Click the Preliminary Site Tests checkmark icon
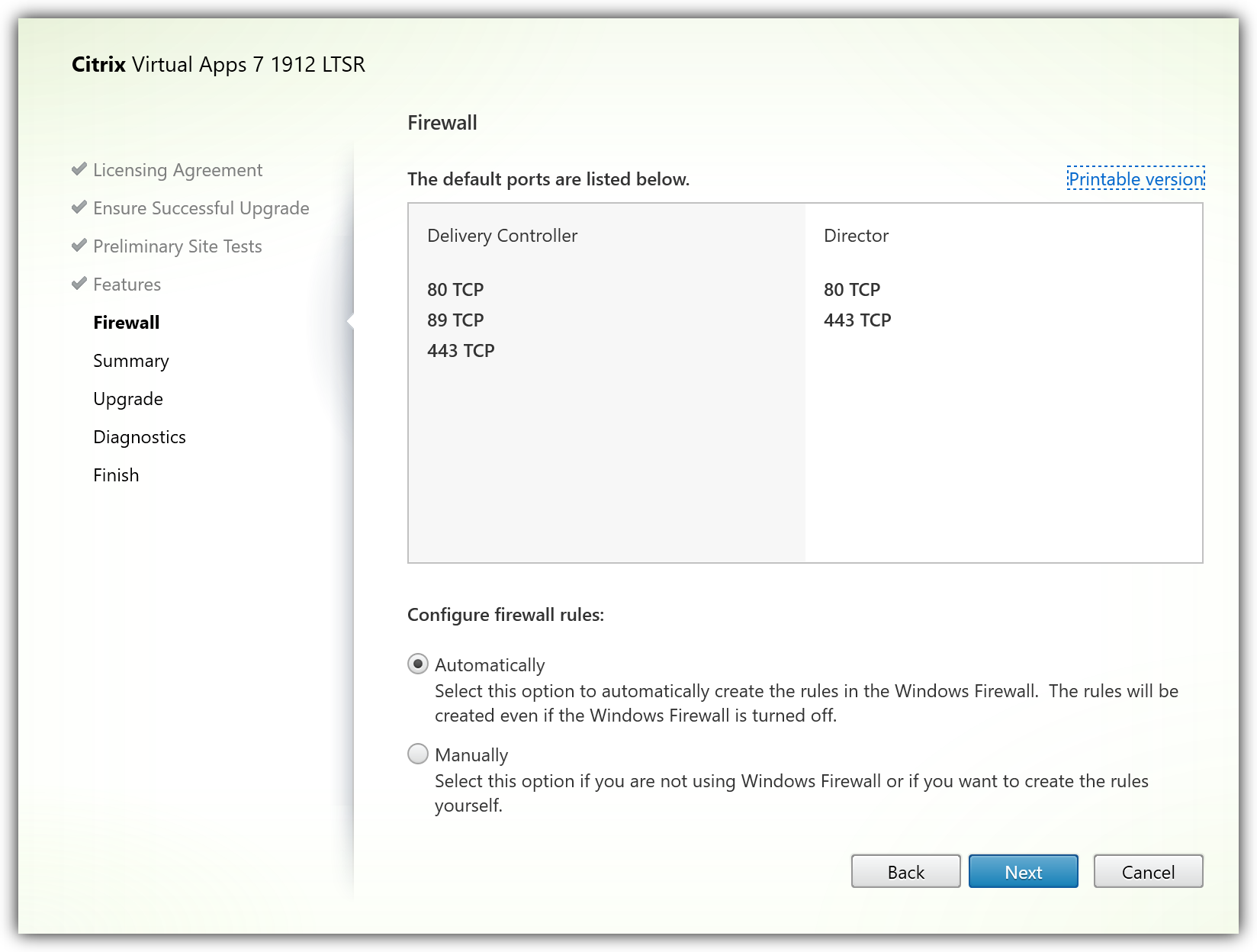 [79, 246]
